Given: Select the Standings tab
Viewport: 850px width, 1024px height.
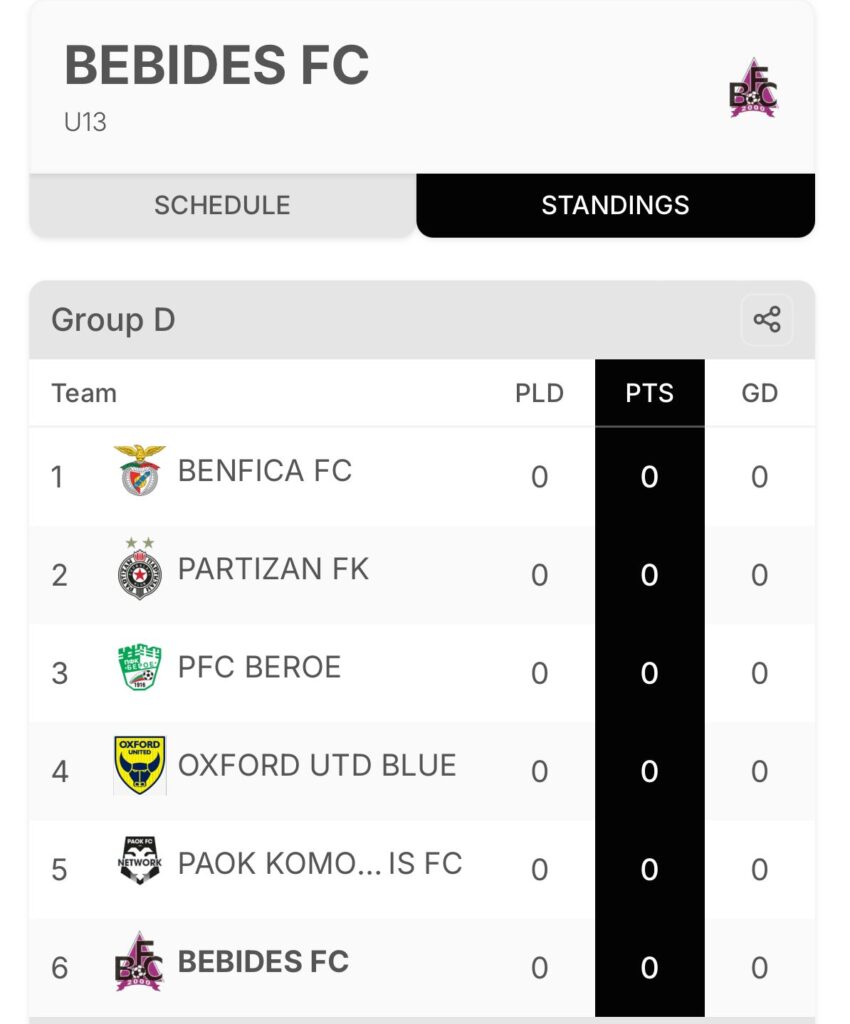Looking at the screenshot, I should click(x=616, y=205).
